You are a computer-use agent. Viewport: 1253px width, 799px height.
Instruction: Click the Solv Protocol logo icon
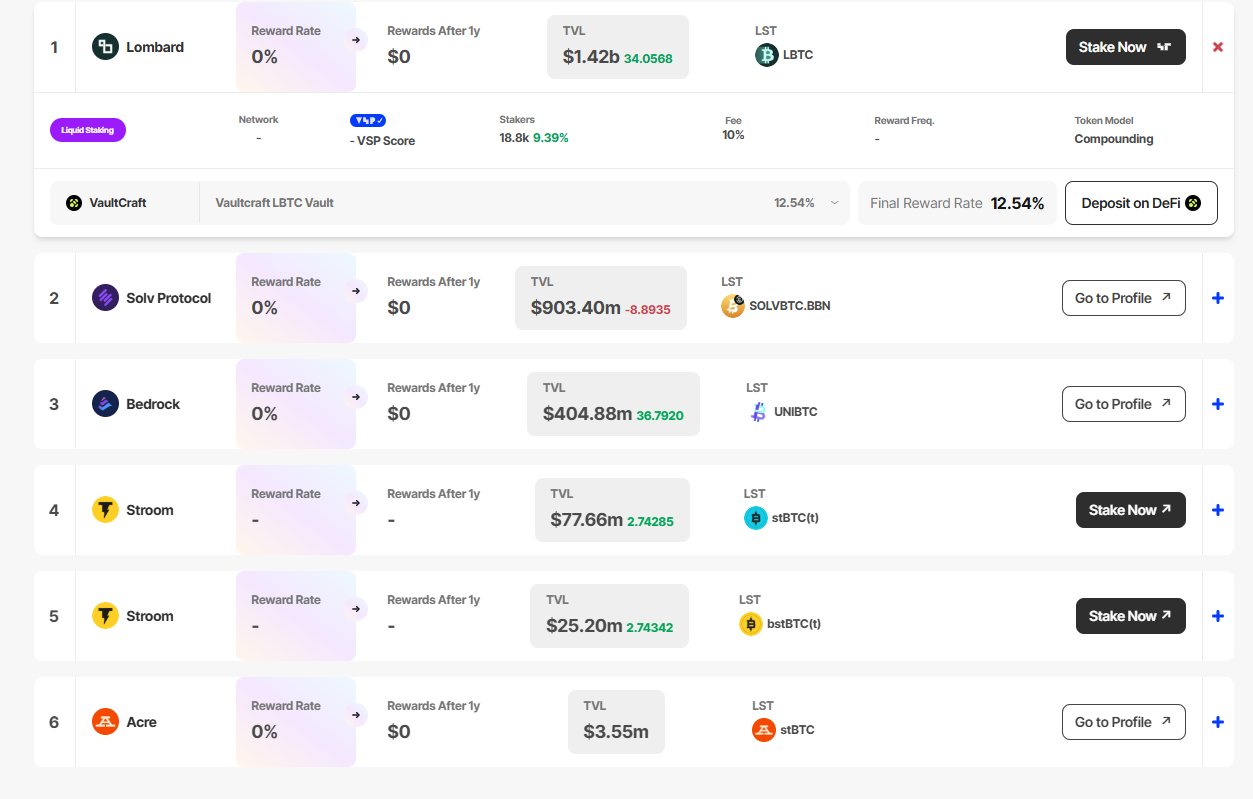[x=105, y=298]
